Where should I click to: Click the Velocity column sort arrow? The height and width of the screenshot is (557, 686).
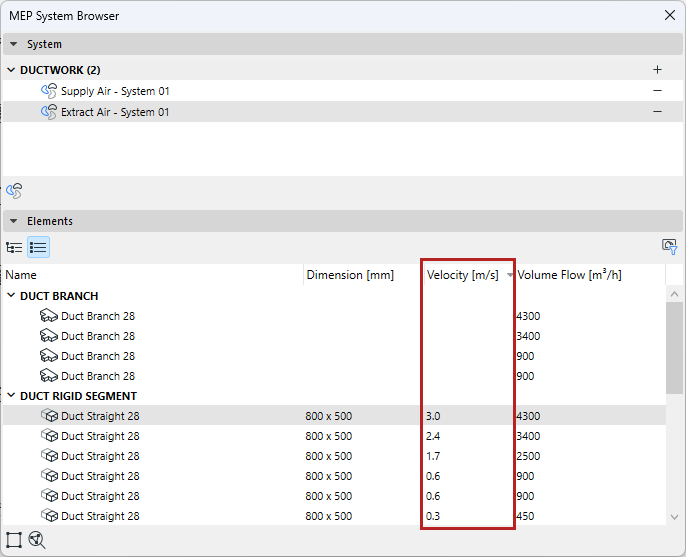click(510, 275)
